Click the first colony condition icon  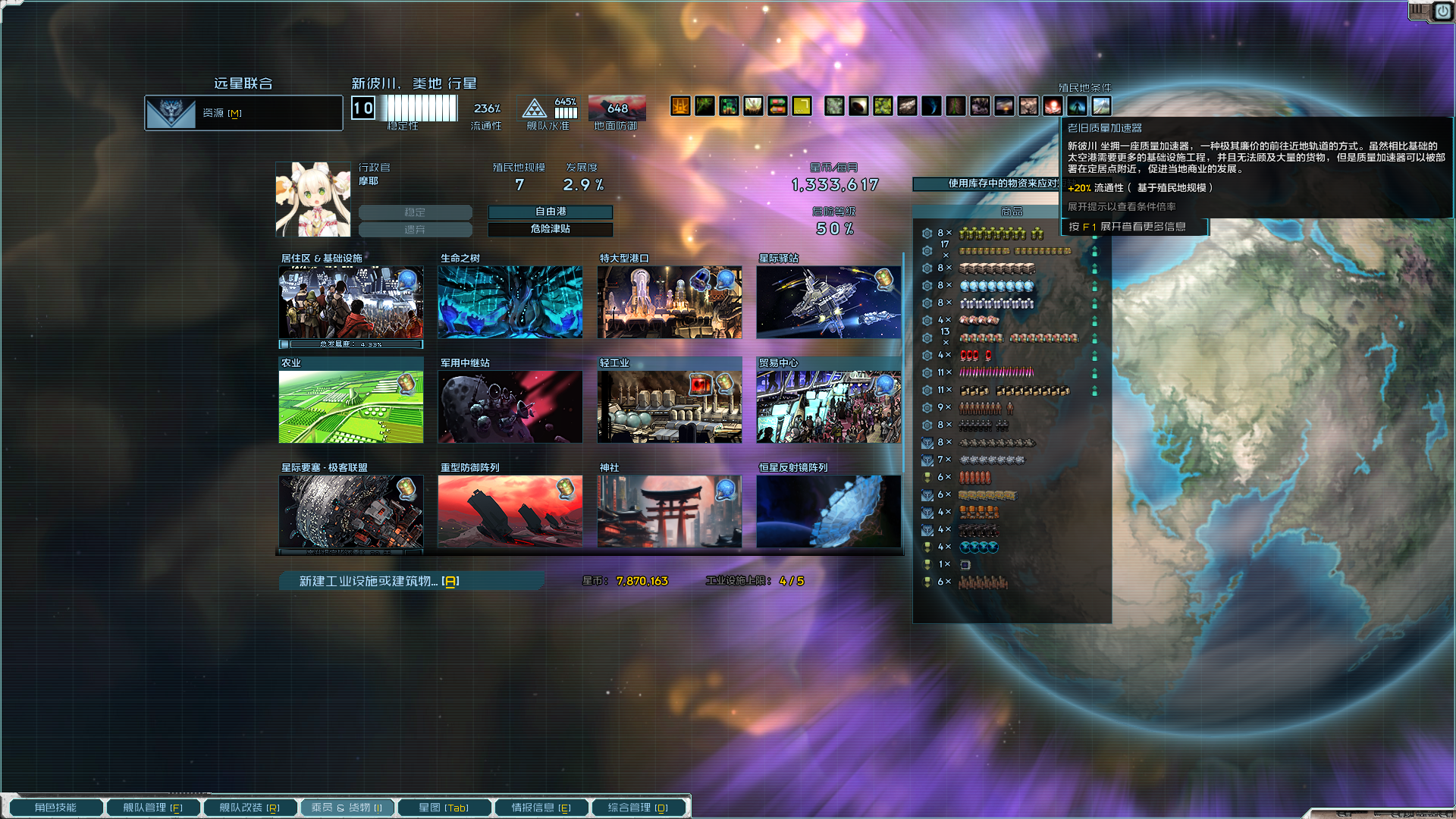679,106
